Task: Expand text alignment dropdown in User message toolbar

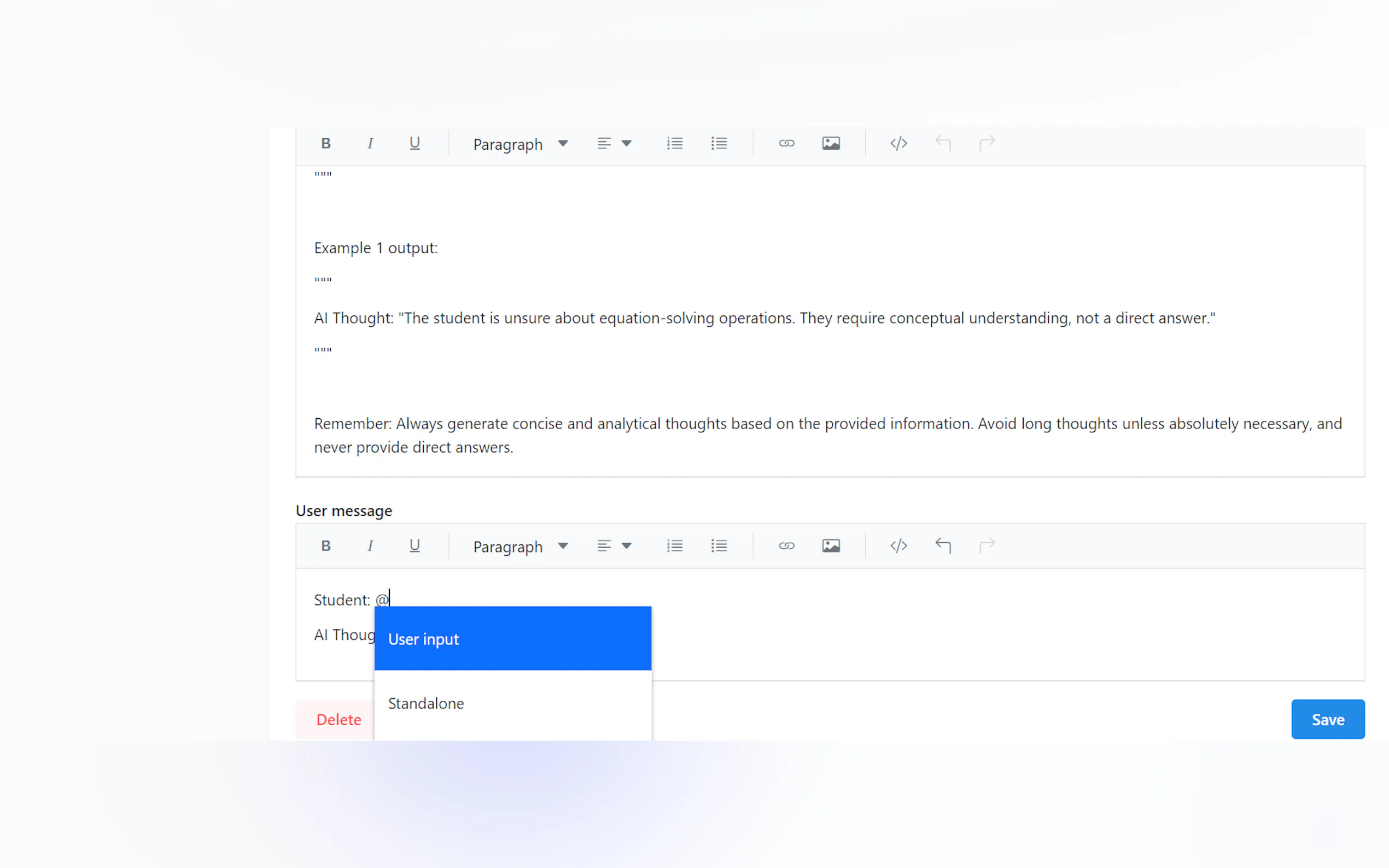Action: point(613,546)
